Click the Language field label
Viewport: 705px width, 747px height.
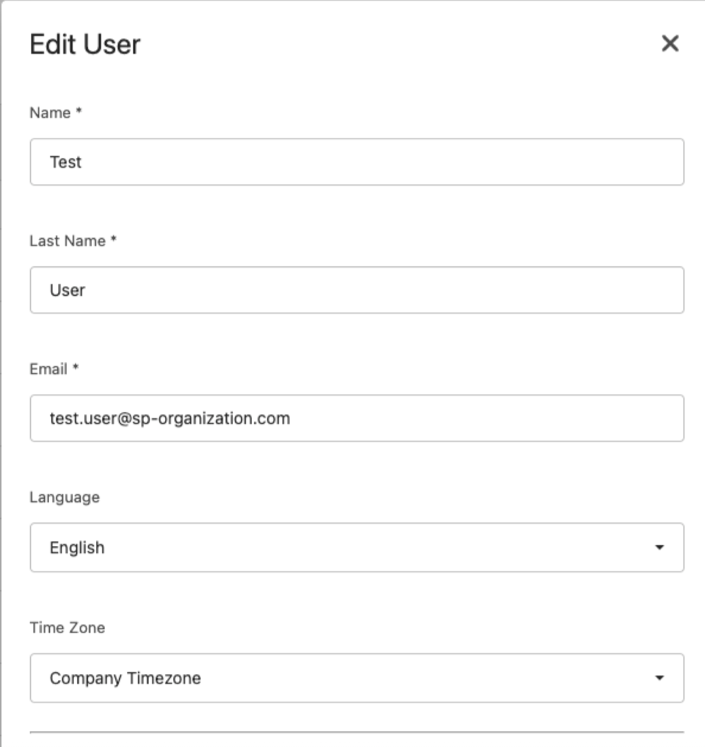pyautogui.click(x=65, y=497)
